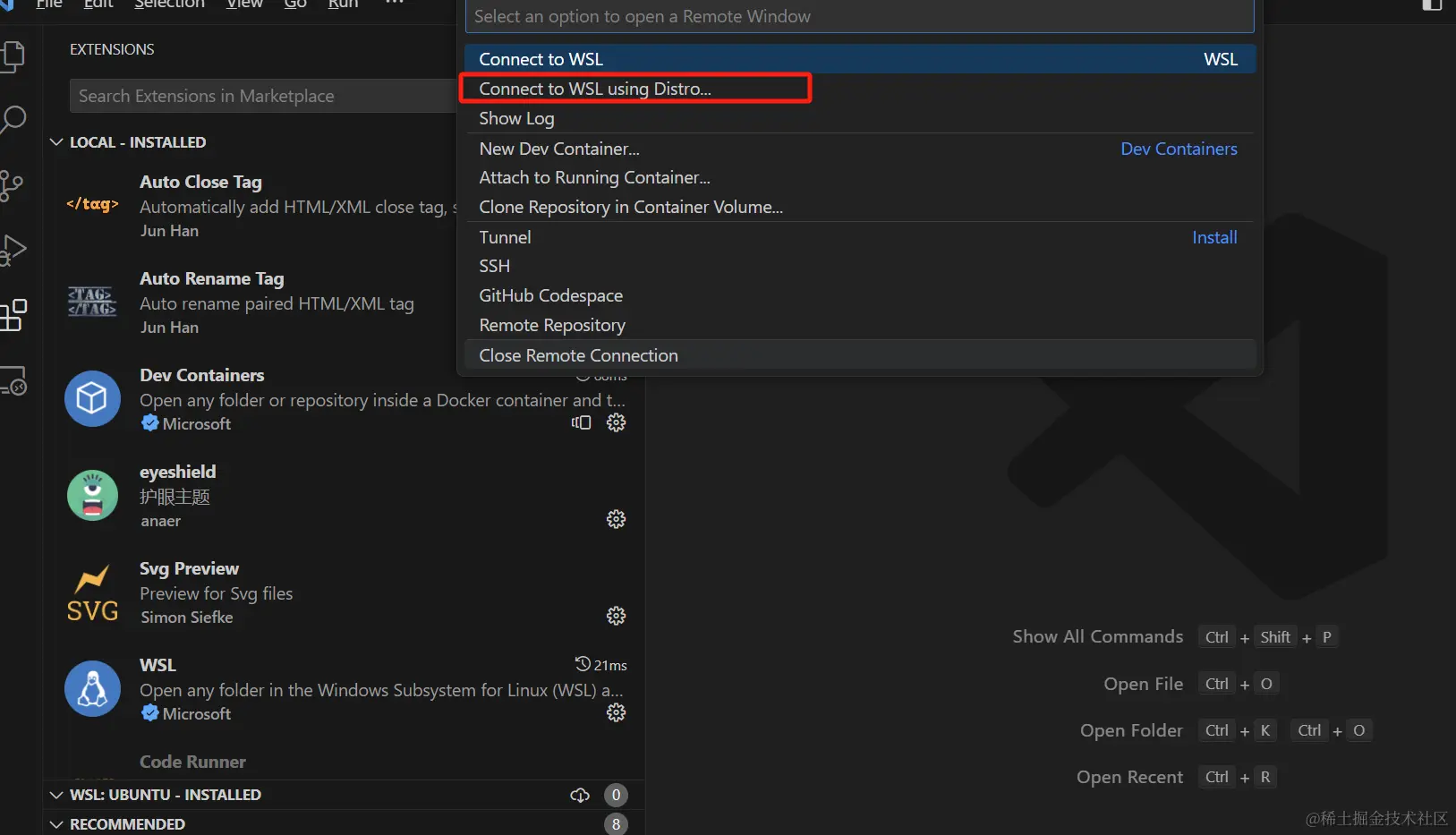Select Close Remote Connection
1456x835 pixels.
tap(860, 355)
